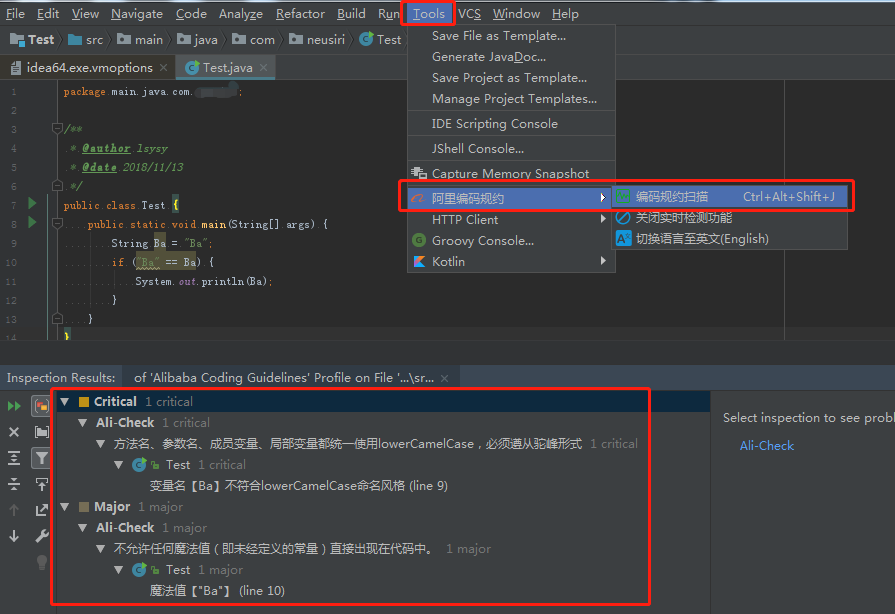
Task: Collapse the Critical node in inspection results
Action: pos(62,400)
